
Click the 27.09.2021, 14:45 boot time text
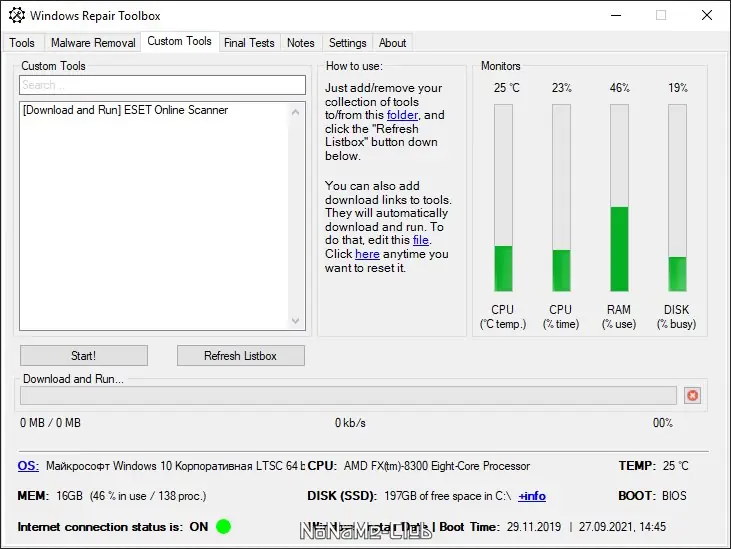tap(622, 527)
